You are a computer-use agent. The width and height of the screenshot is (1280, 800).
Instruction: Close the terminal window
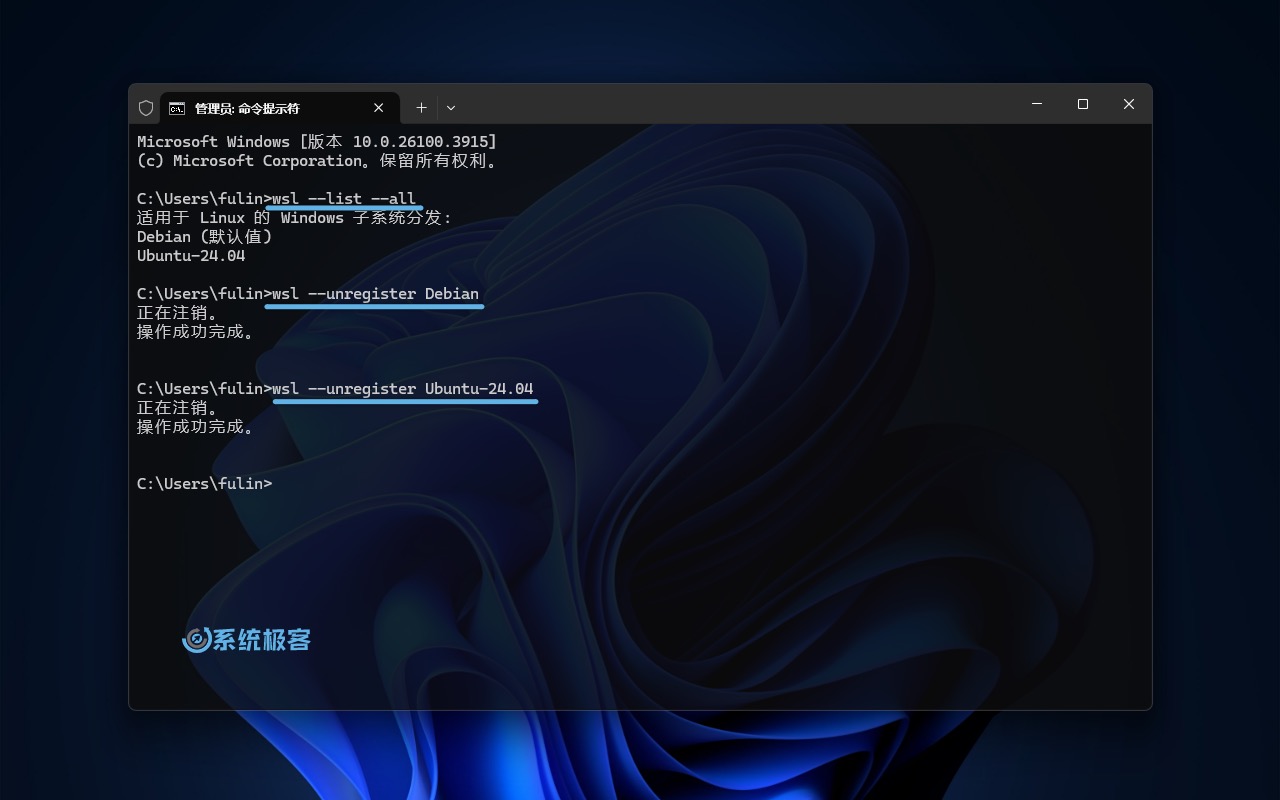(x=1129, y=104)
